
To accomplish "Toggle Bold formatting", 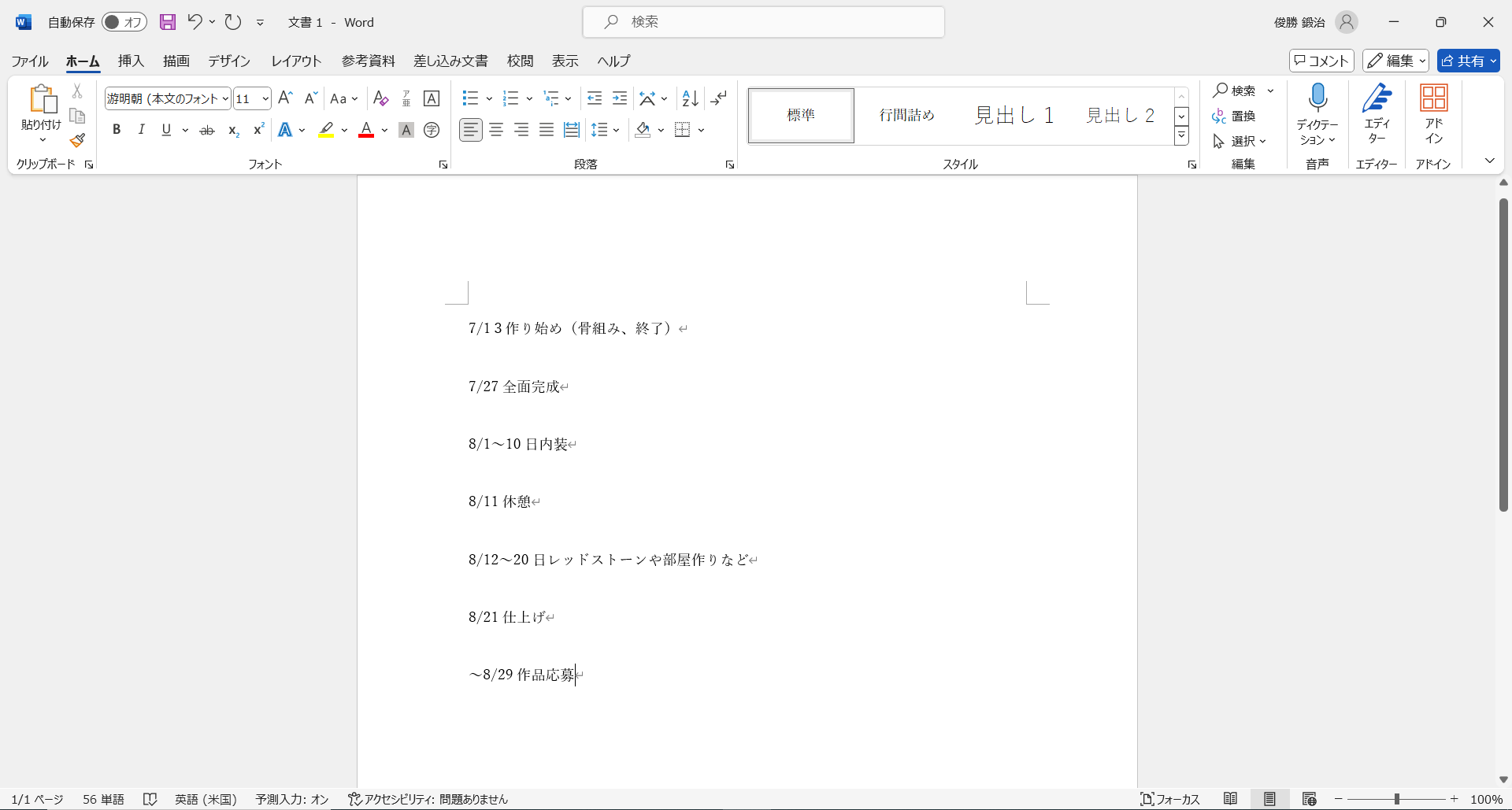I will (117, 130).
